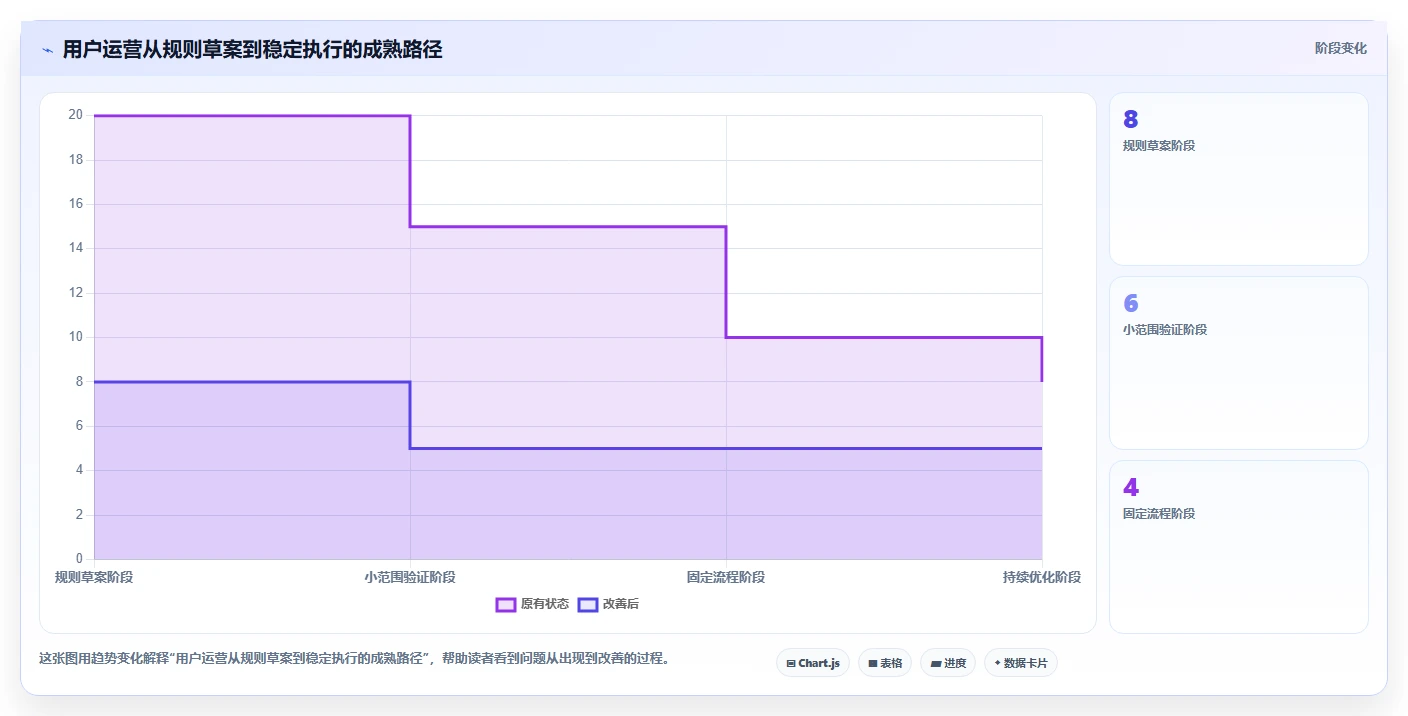Click the y-axis value 10
This screenshot has width=1408, height=716.
click(x=75, y=337)
